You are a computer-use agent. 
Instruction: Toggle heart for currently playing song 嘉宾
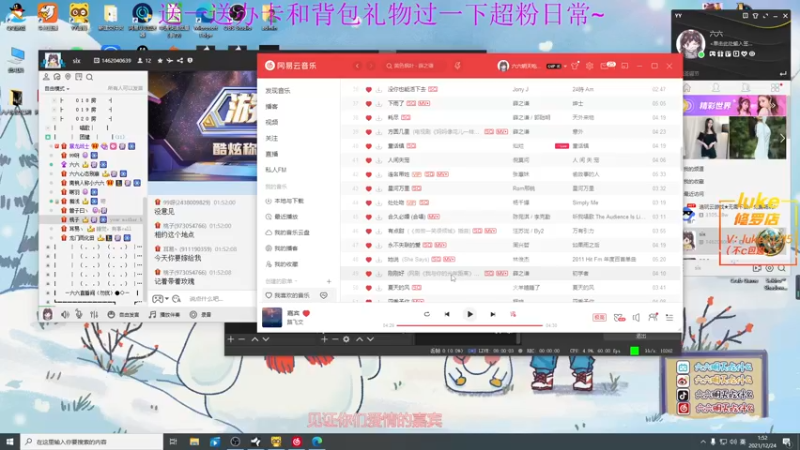306,313
